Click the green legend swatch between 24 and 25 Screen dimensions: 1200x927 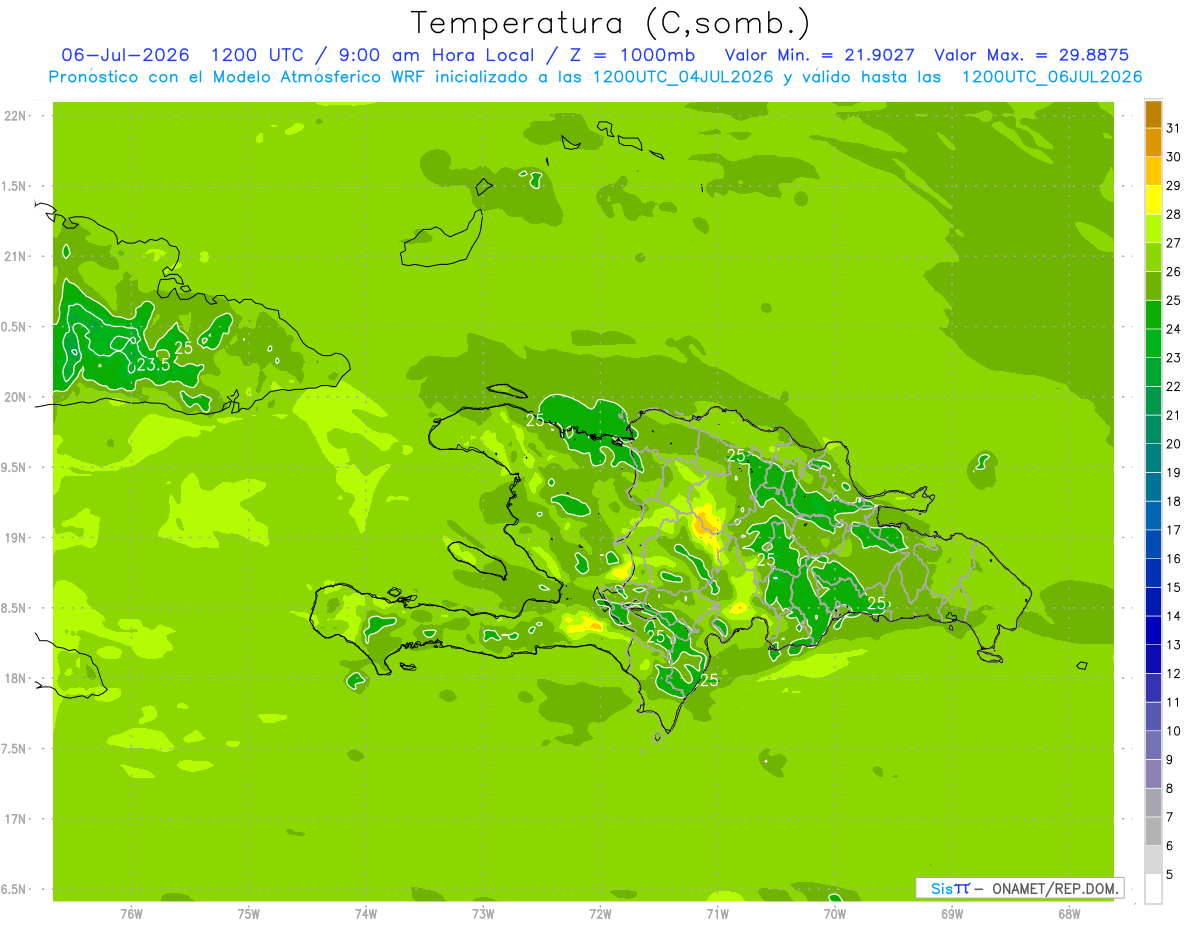coord(1153,314)
